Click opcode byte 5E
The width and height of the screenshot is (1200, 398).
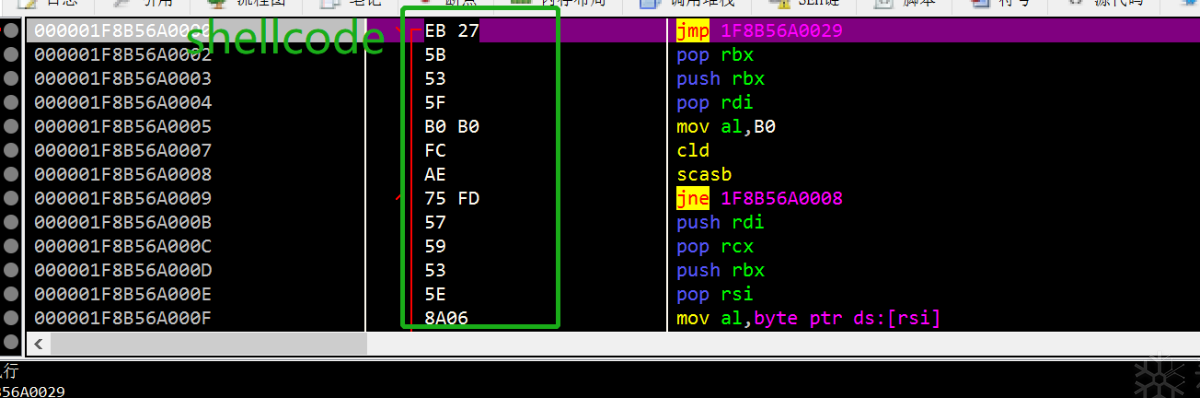click(435, 295)
